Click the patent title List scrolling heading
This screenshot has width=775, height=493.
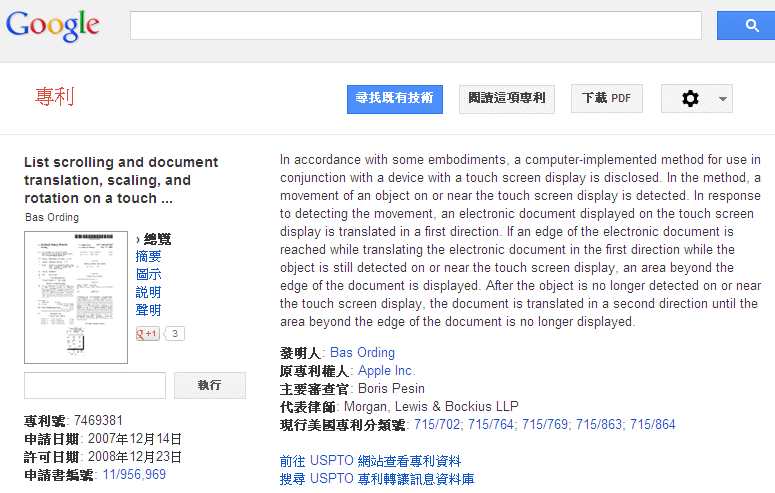pos(121,180)
